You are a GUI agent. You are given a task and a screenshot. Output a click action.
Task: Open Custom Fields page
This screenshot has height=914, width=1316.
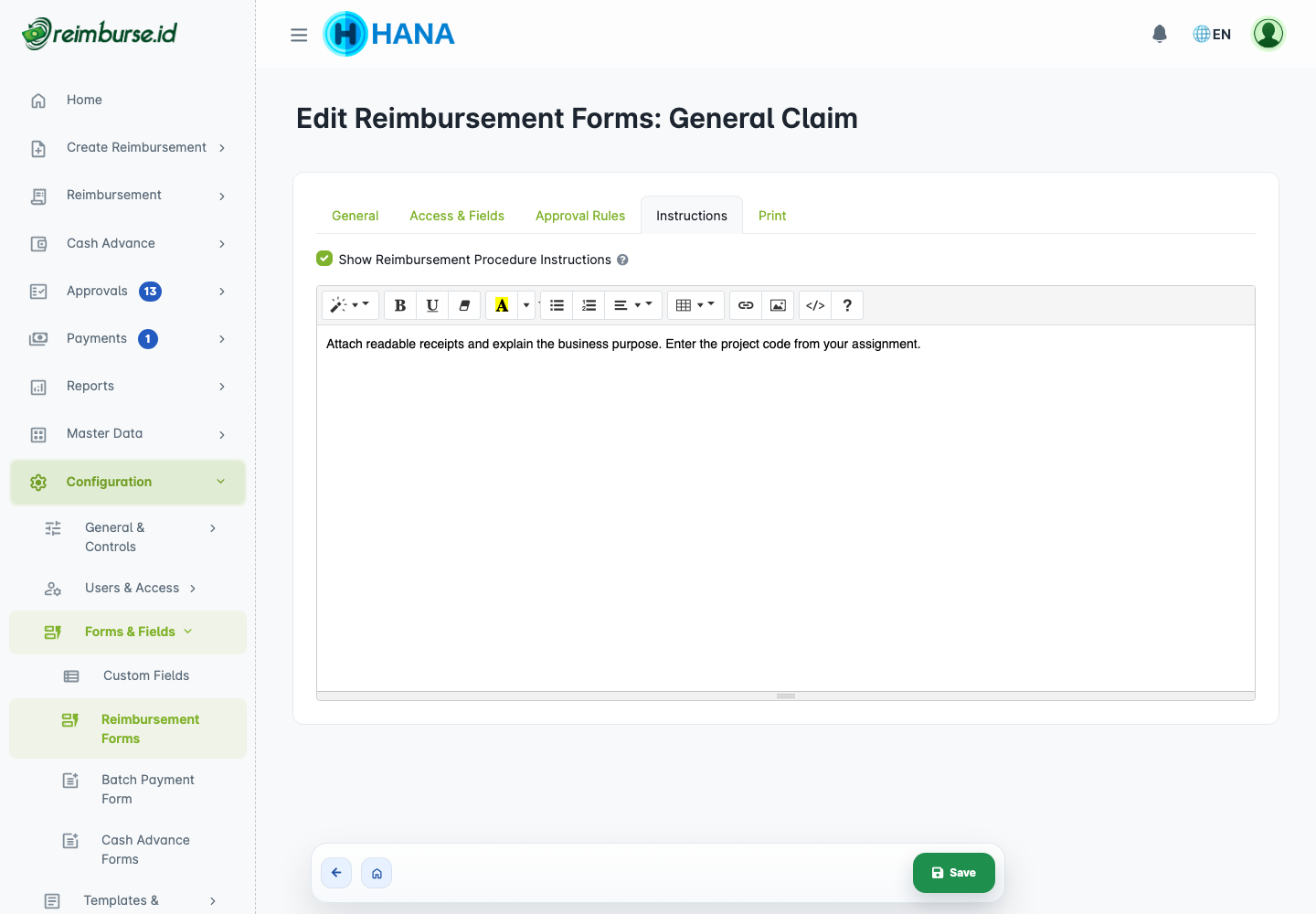[128, 675]
